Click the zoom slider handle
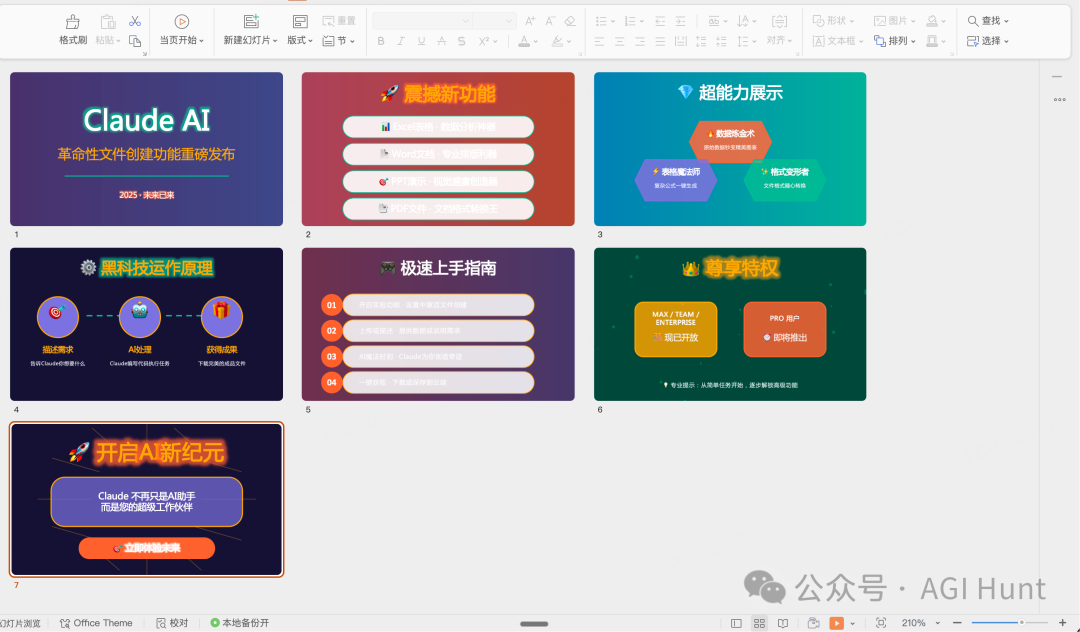This screenshot has width=1080, height=632. click(x=1021, y=623)
